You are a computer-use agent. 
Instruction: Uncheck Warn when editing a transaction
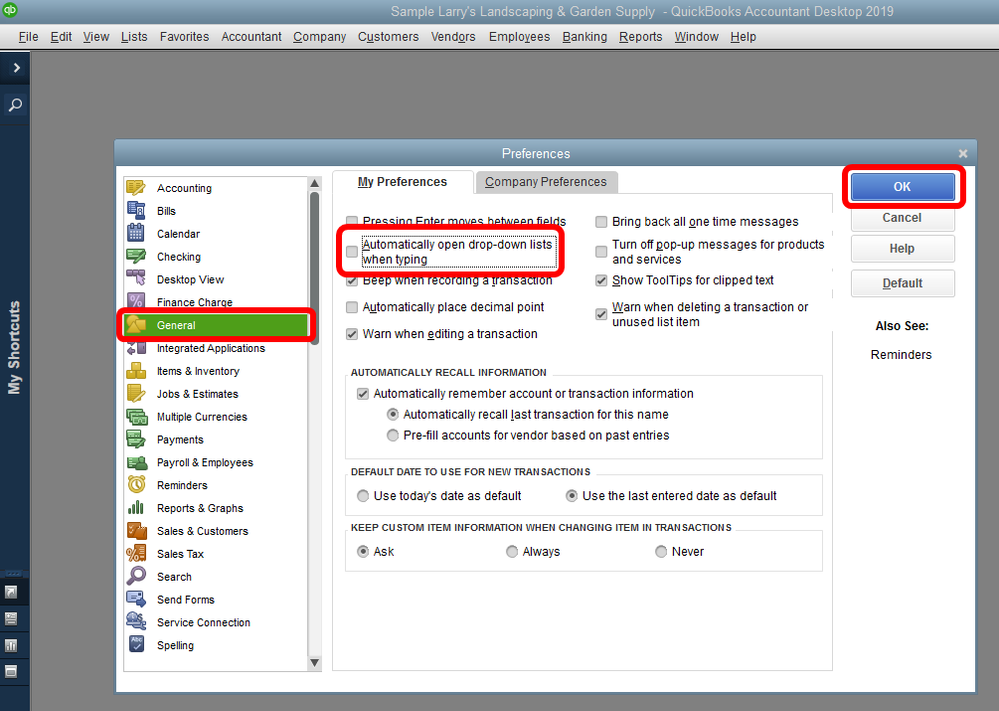tap(352, 334)
